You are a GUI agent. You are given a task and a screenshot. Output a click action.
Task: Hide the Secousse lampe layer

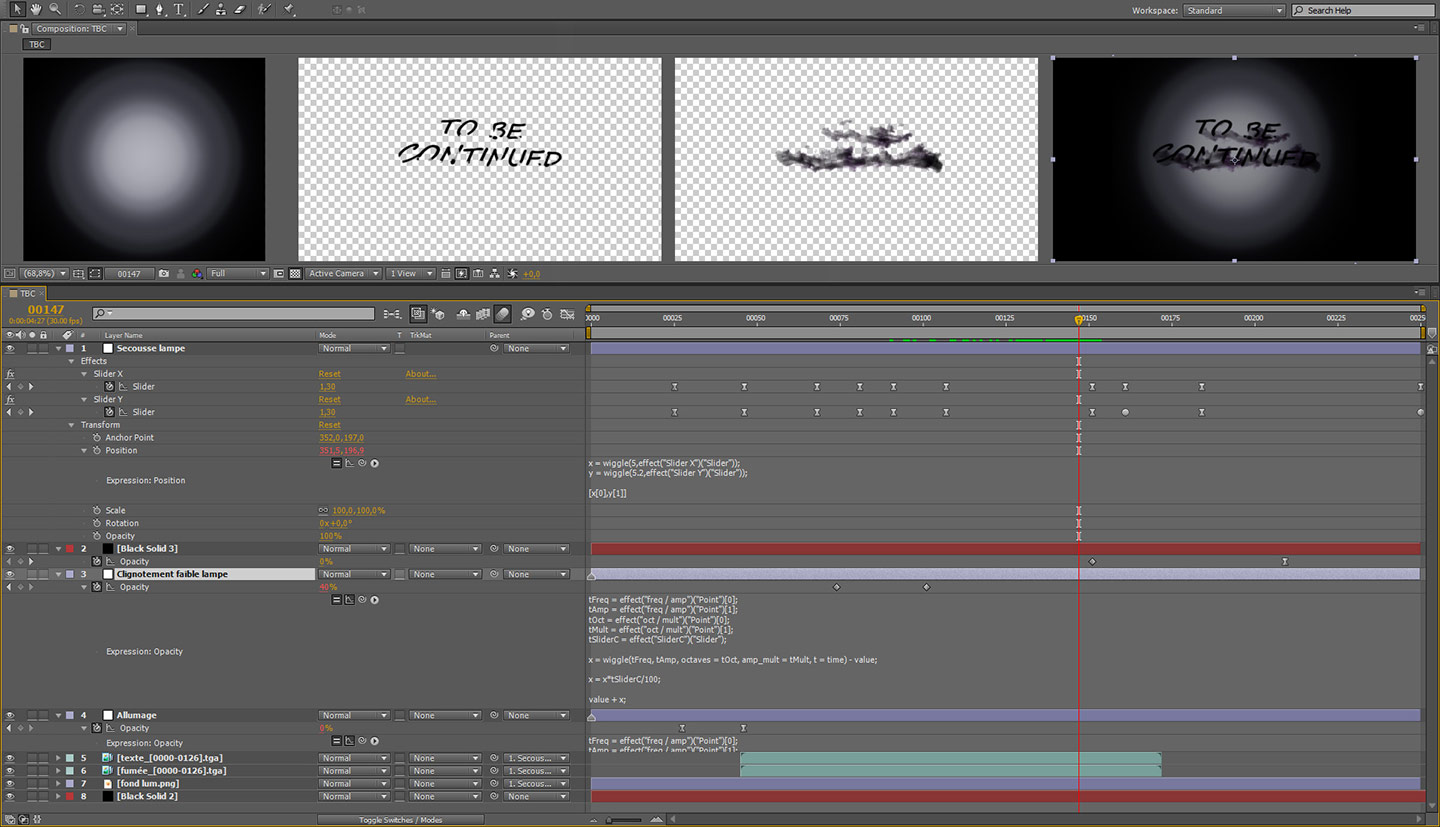click(x=10, y=348)
